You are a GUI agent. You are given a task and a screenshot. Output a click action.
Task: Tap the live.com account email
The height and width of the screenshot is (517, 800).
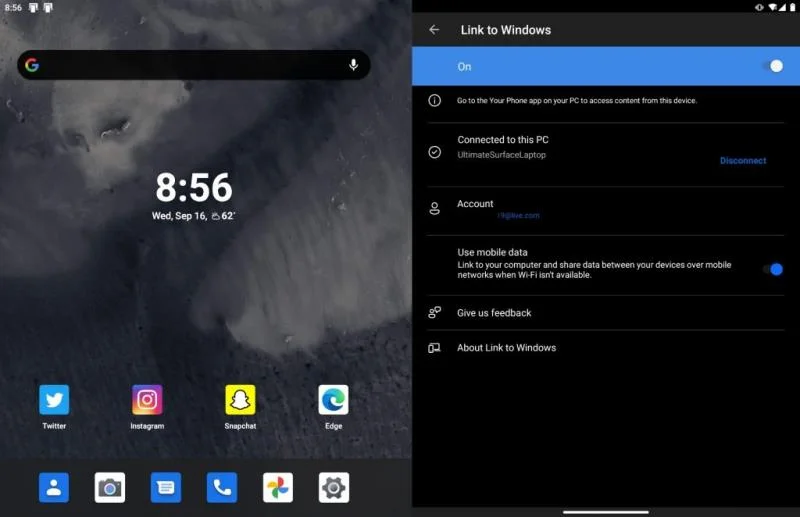[518, 215]
